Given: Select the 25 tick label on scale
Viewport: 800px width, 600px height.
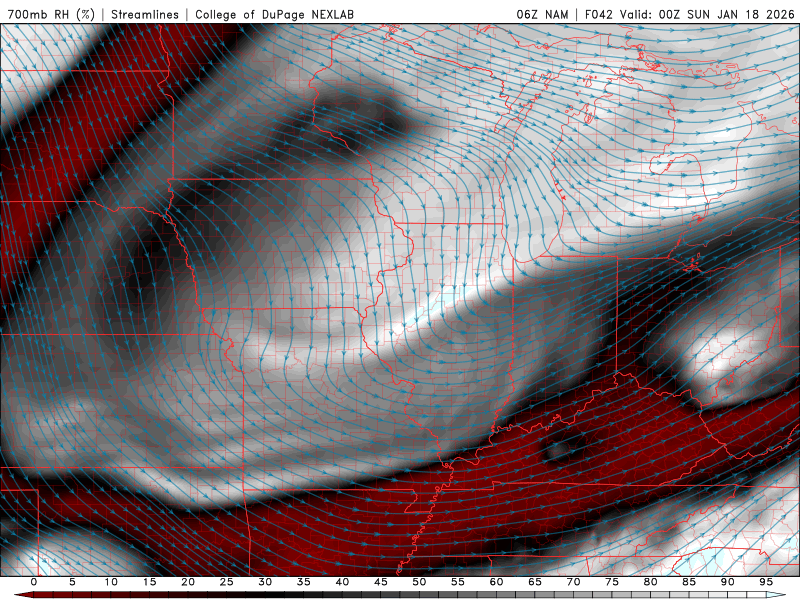Looking at the screenshot, I should pos(227,582).
